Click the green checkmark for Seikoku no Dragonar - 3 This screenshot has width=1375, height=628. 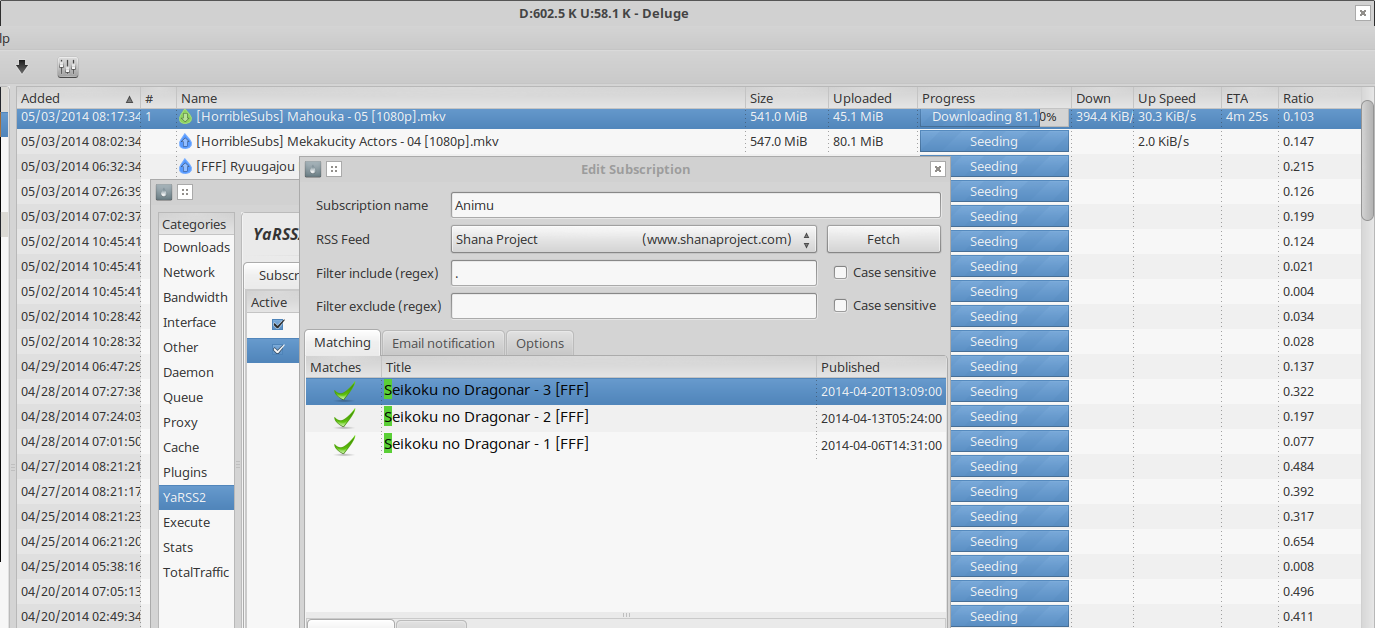coord(345,392)
